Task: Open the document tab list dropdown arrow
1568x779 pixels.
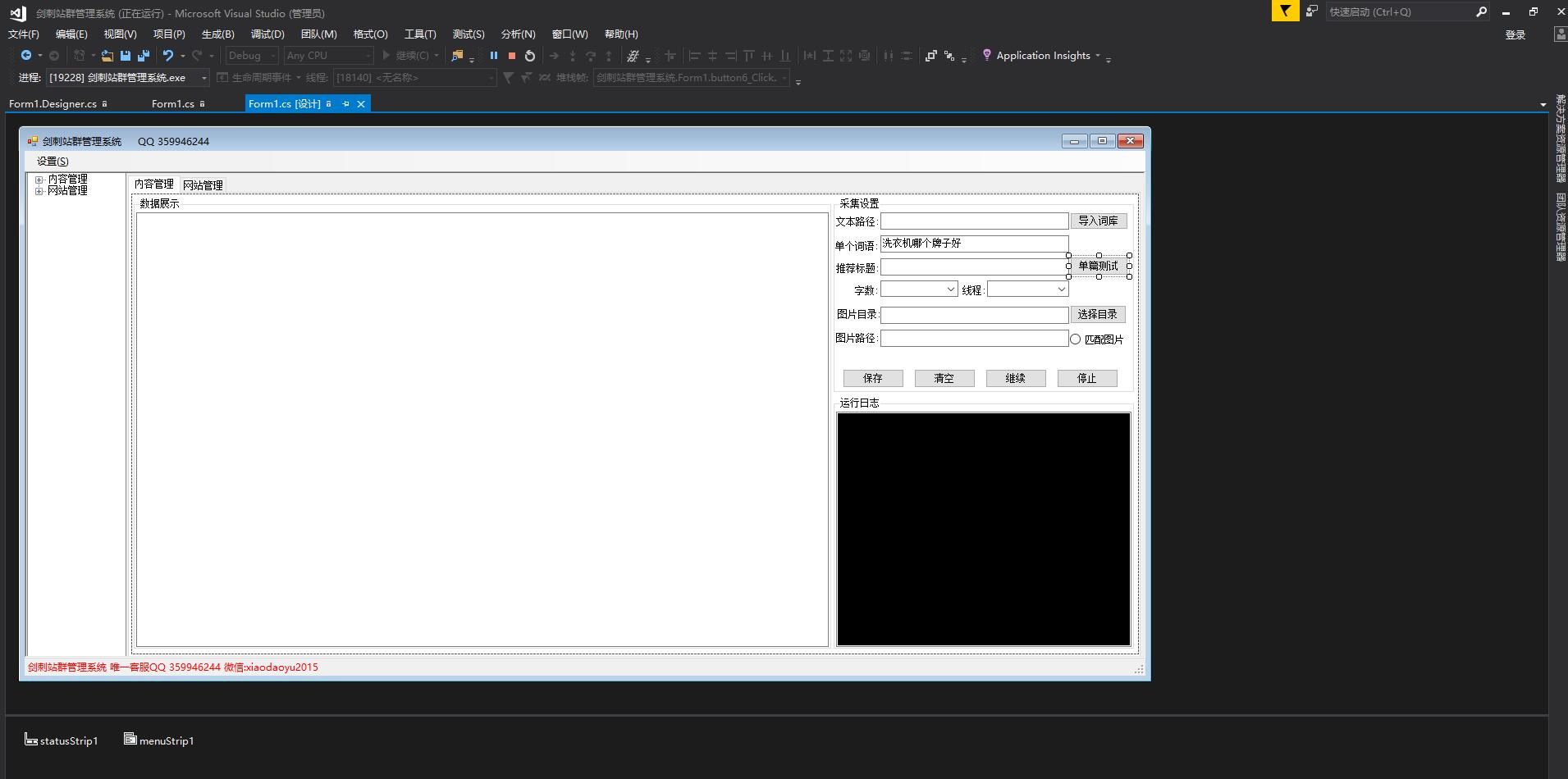Action: 1543,104
